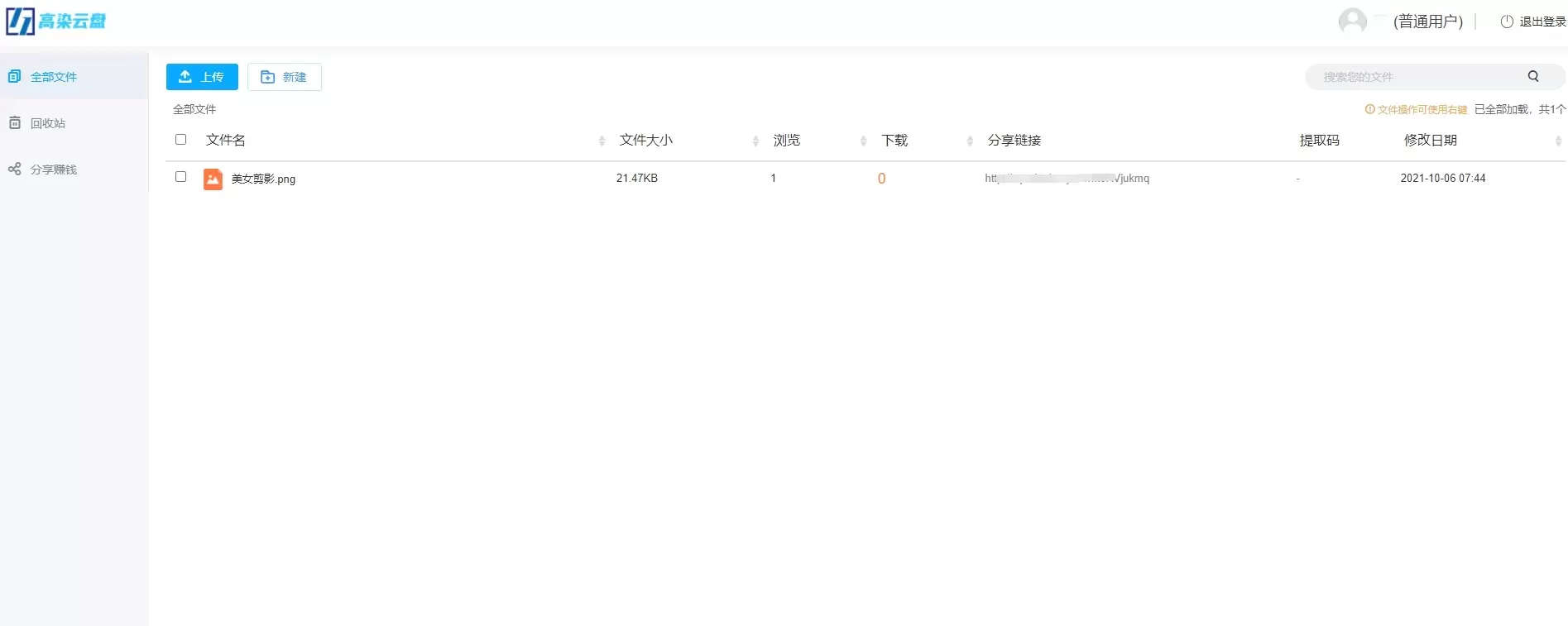
Task: Open 回收站 in the sidebar
Action: (x=48, y=123)
